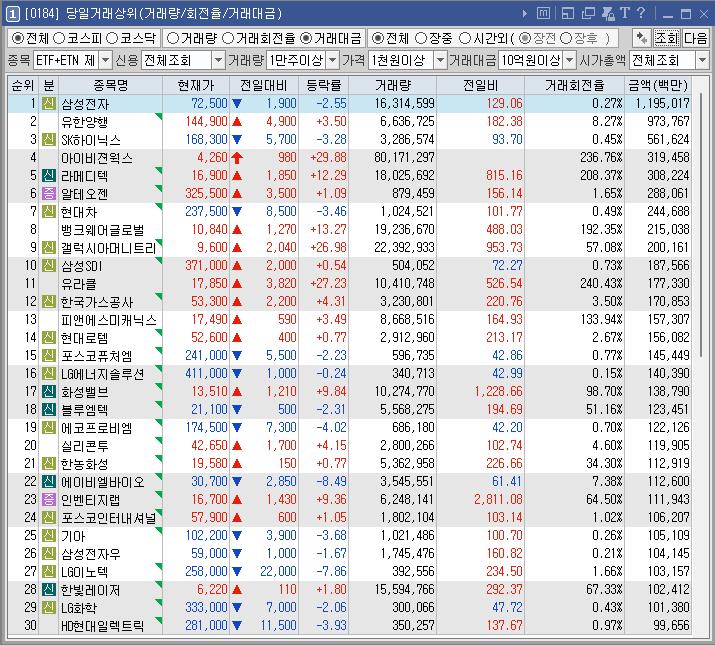Viewport: 715px width, 645px height.
Task: Sort by the 등락률 column header
Action: click(323, 85)
